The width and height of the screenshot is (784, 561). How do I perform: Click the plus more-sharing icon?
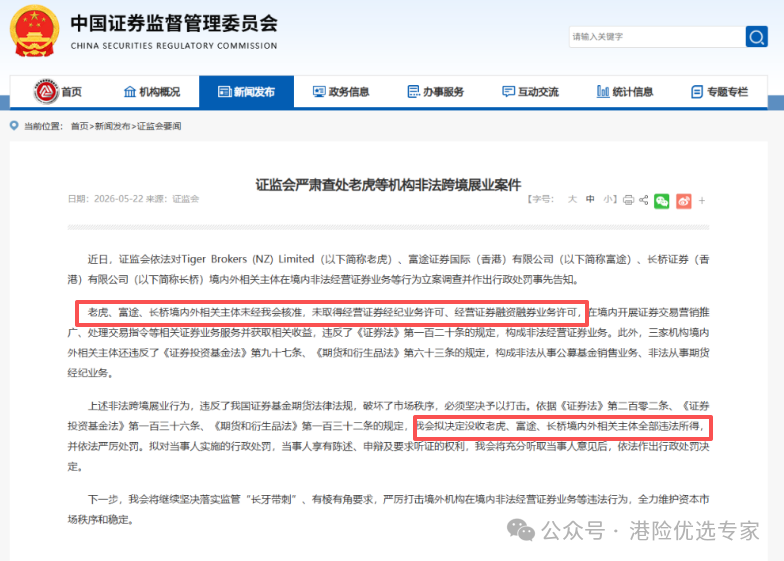(702, 200)
